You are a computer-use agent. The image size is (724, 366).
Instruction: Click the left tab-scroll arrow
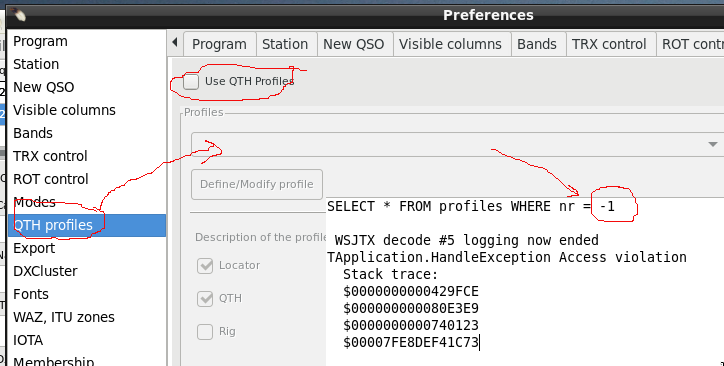pos(175,42)
